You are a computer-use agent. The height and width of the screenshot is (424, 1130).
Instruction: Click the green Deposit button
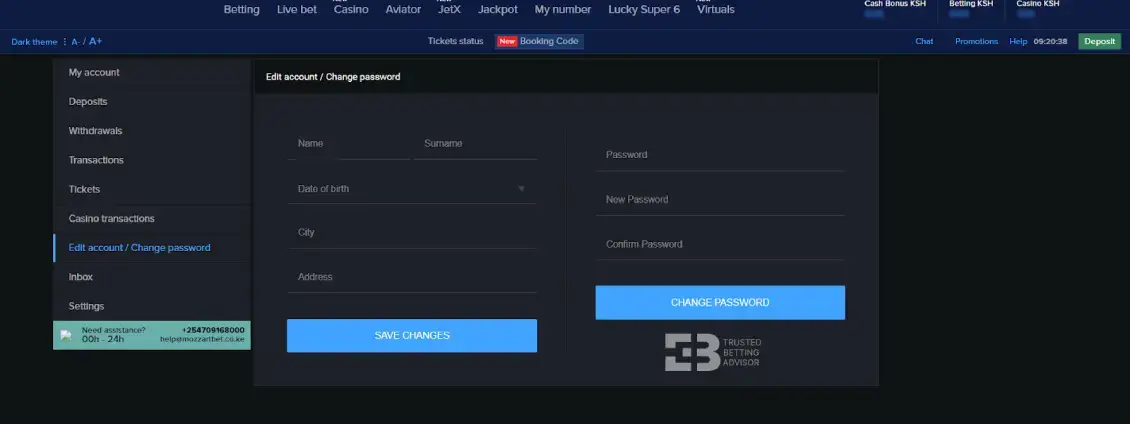(1099, 42)
